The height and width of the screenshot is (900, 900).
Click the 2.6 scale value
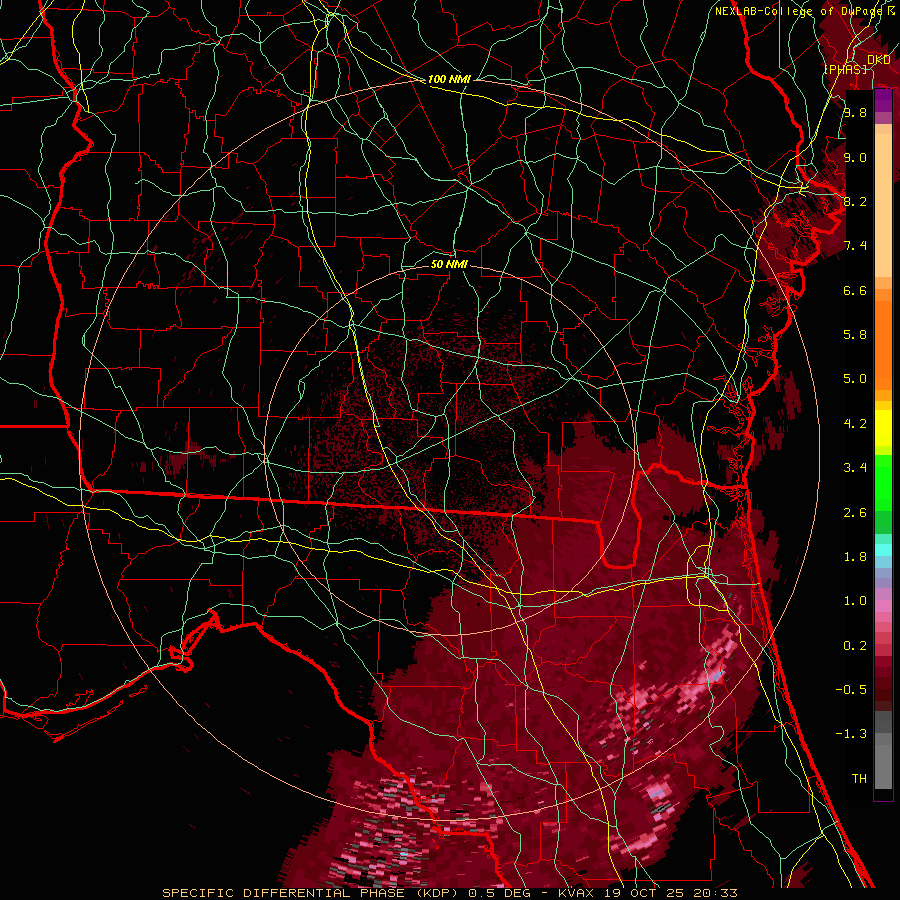point(855,513)
